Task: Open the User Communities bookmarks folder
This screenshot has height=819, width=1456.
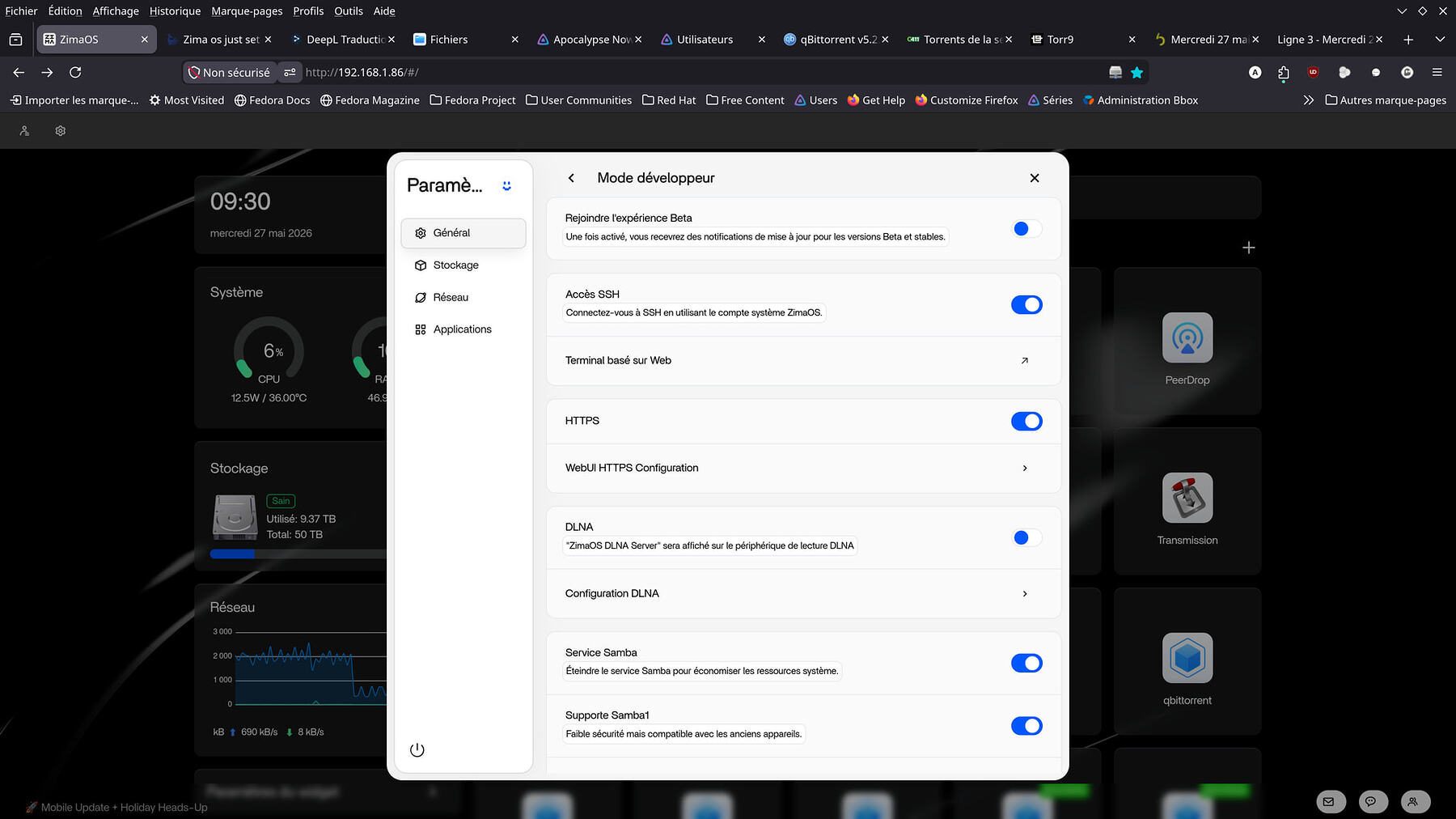Action: pyautogui.click(x=578, y=100)
